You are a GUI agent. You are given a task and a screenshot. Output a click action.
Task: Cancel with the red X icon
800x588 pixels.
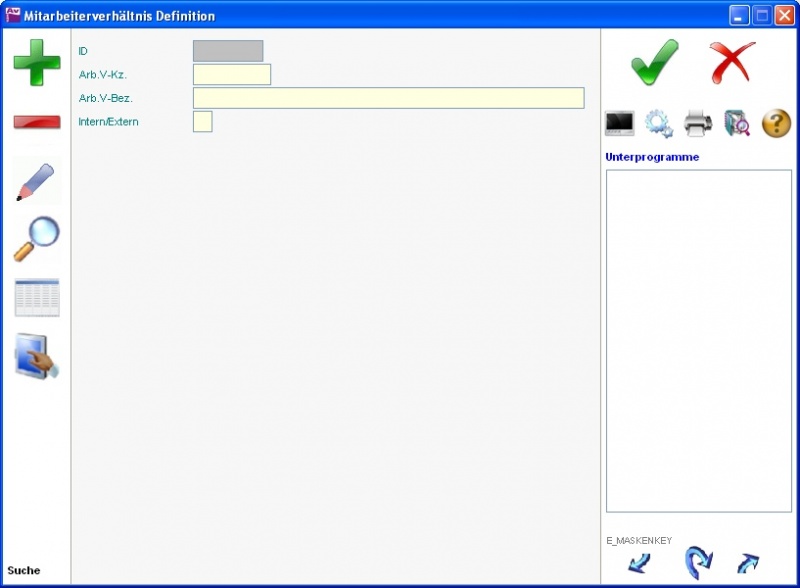click(x=732, y=63)
